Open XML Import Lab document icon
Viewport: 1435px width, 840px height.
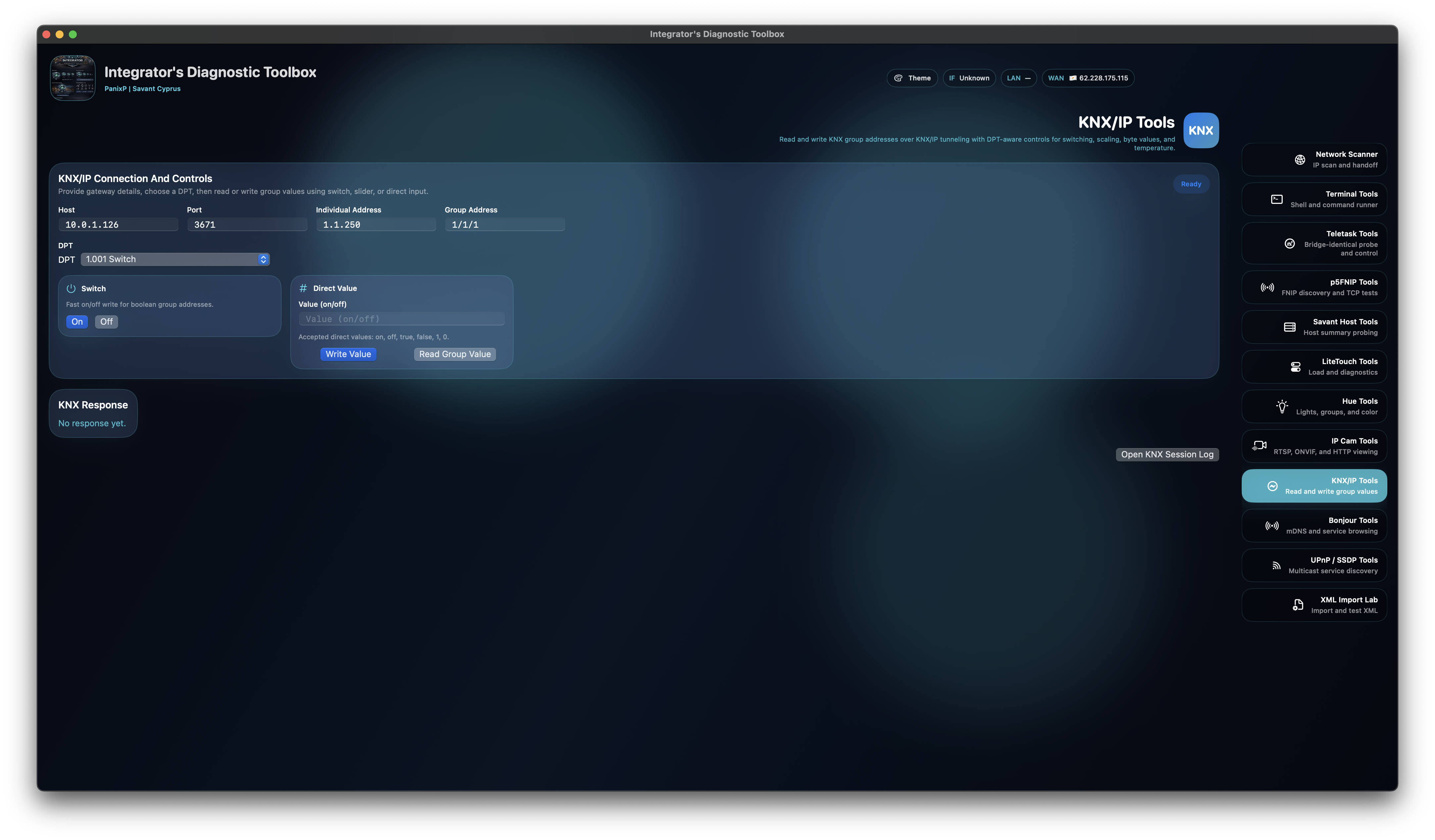(1298, 605)
